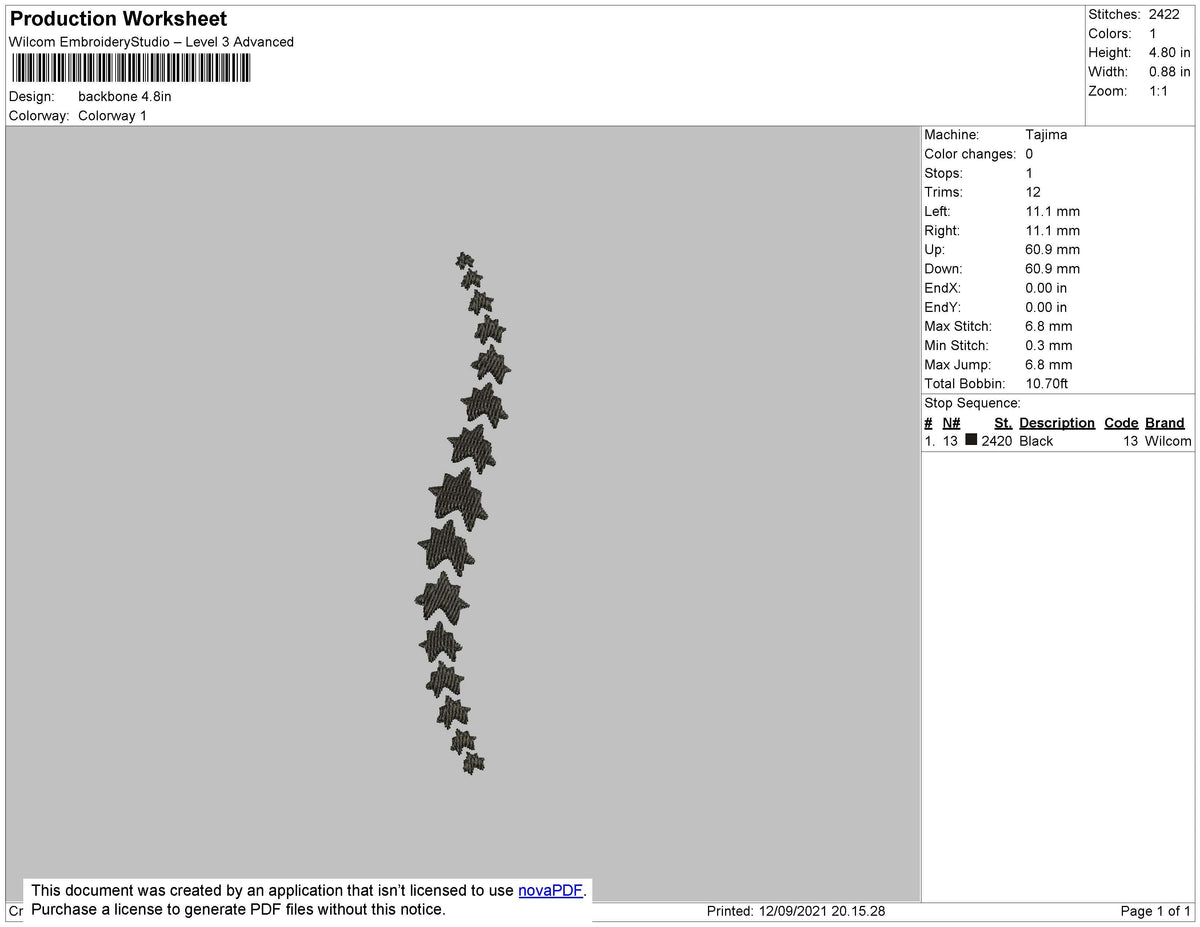Image resolution: width=1200 pixels, height=927 pixels.
Task: Select the largest star in the middle of design
Action: point(457,497)
